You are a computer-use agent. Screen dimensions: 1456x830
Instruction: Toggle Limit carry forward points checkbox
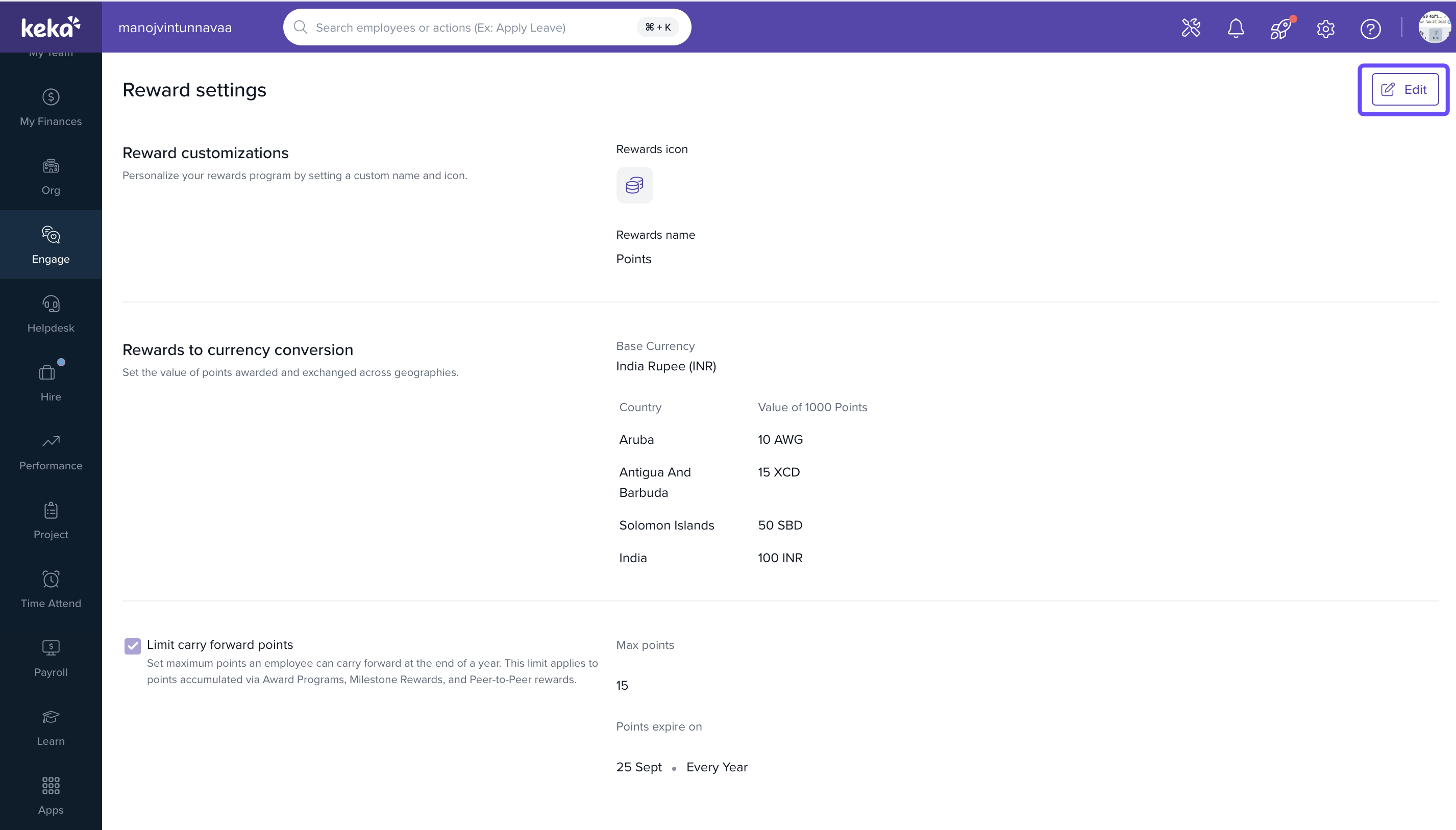tap(132, 646)
